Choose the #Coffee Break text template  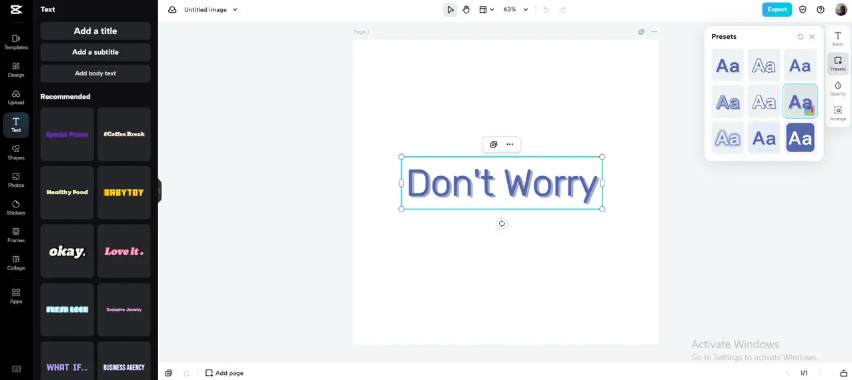pyautogui.click(x=124, y=134)
